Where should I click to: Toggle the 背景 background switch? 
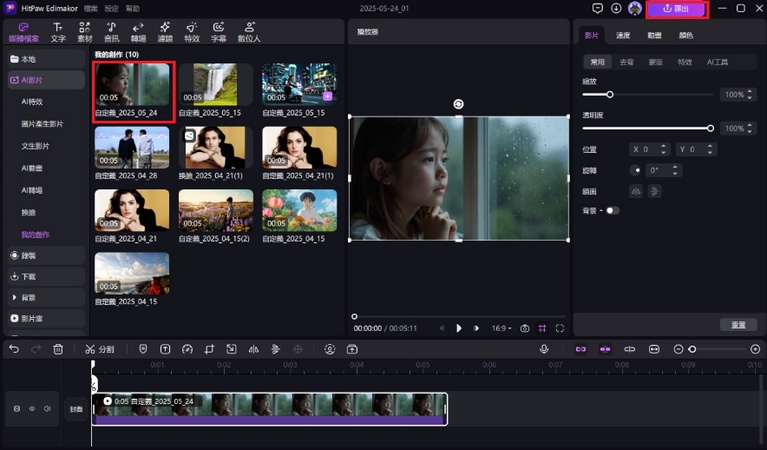pos(611,210)
